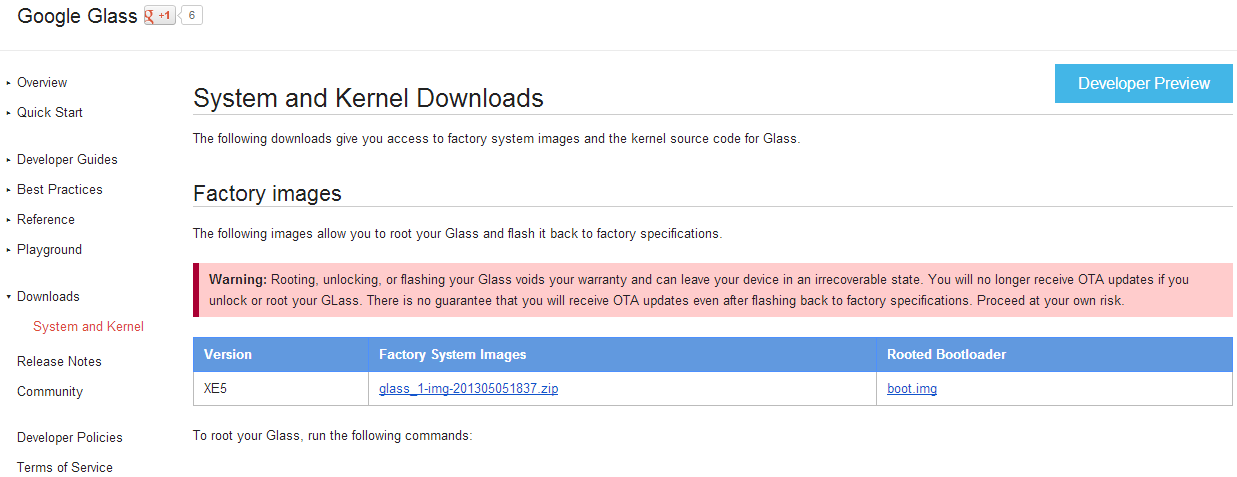Open the Overview sidebar link
This screenshot has width=1237, height=477.
pos(42,83)
